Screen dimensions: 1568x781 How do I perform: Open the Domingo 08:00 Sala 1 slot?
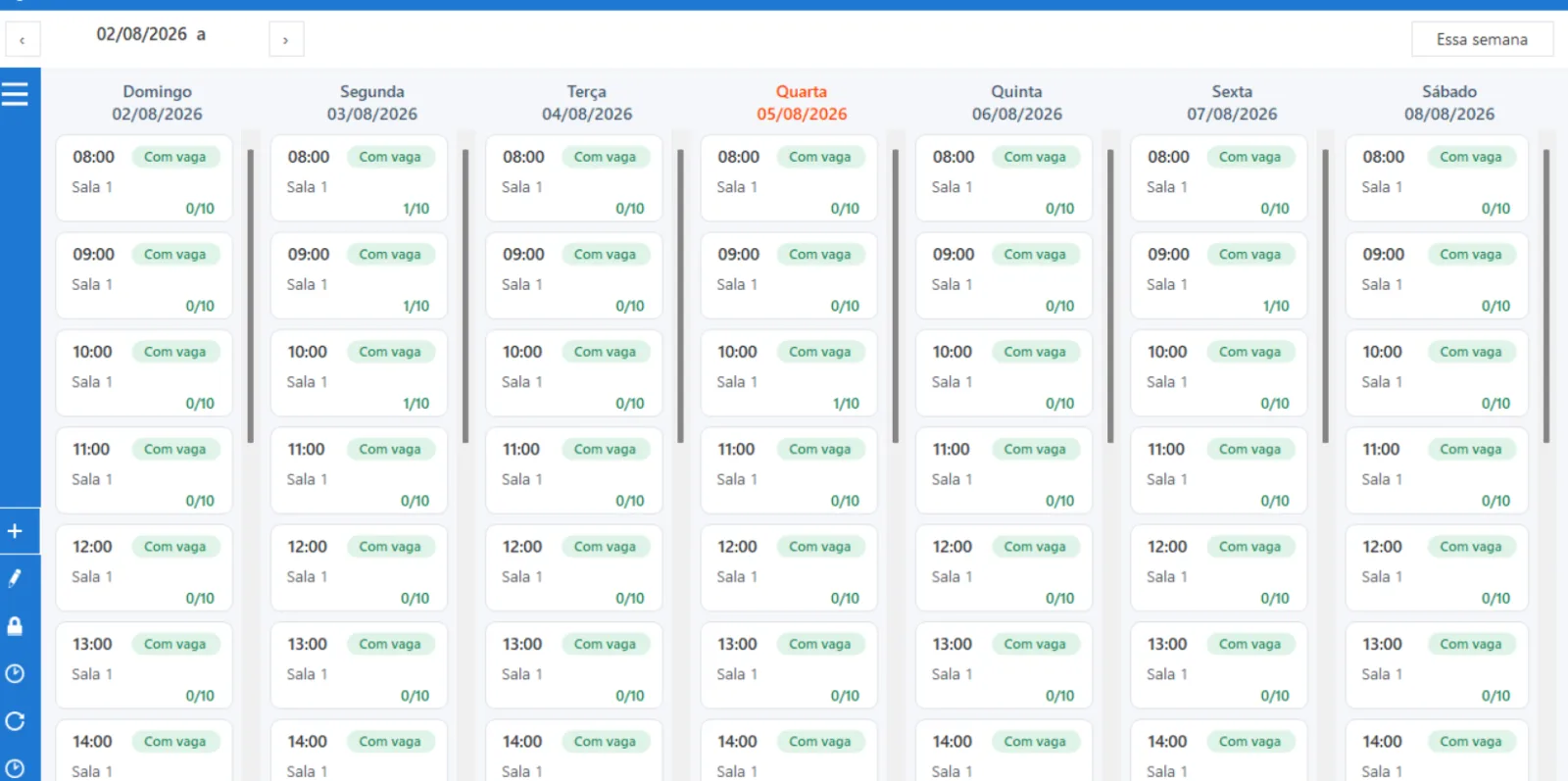point(144,178)
